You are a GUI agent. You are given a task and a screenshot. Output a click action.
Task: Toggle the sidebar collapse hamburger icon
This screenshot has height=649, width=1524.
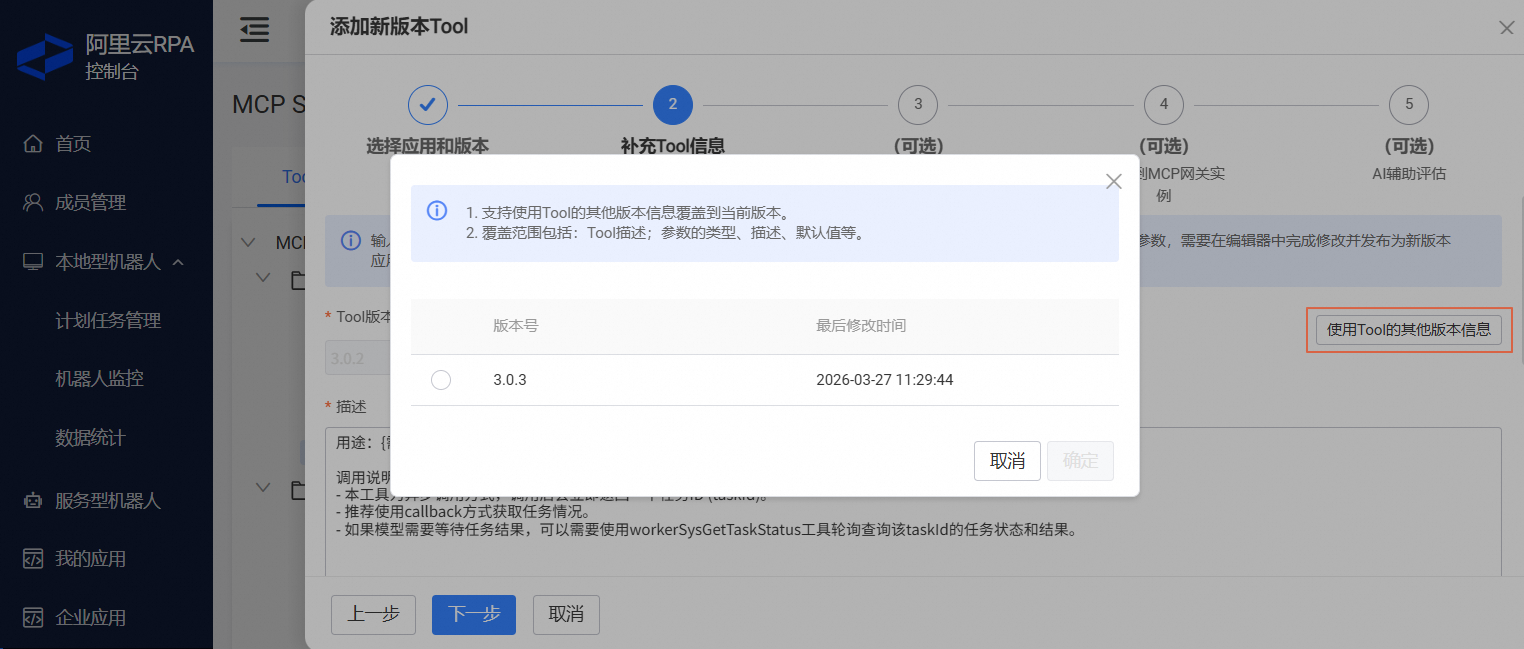pyautogui.click(x=255, y=30)
